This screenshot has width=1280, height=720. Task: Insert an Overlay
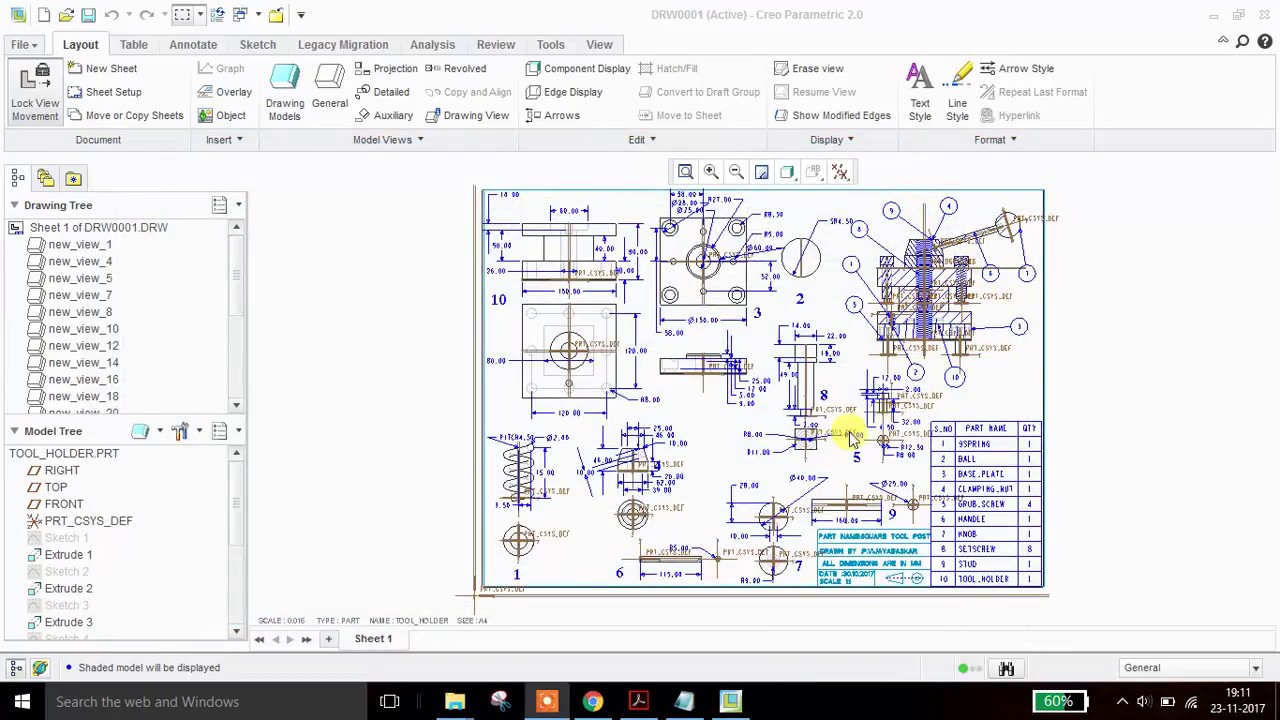point(224,92)
